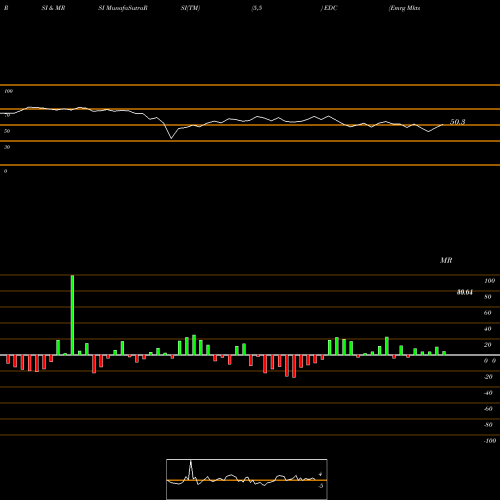The height and width of the screenshot is (500, 500).
Task: Click the current RSI value 50.8
Action: (458, 122)
